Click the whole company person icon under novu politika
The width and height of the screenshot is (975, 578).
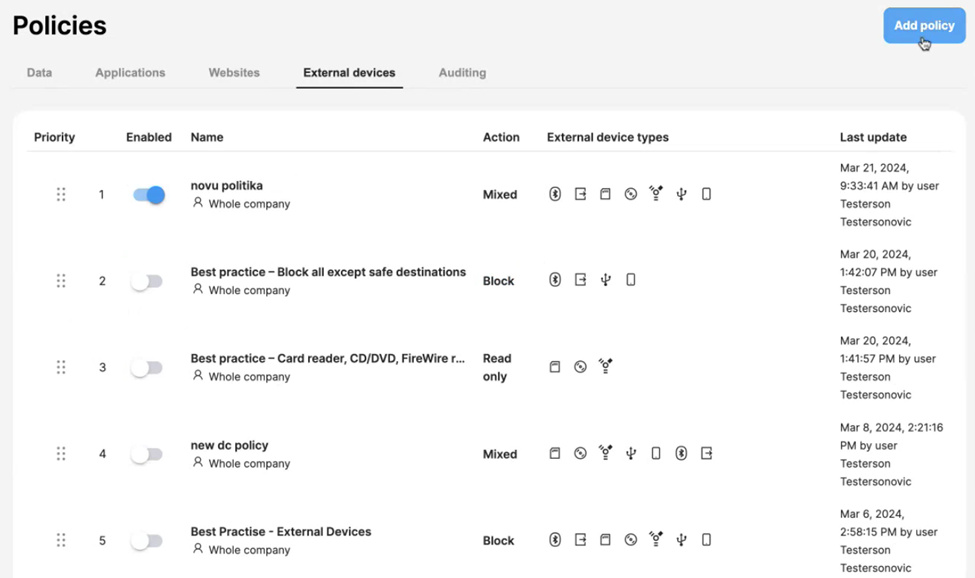point(198,204)
